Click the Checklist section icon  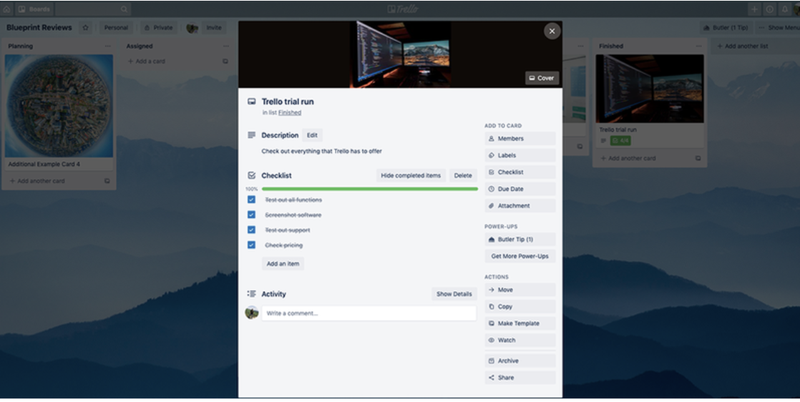pyautogui.click(x=252, y=175)
